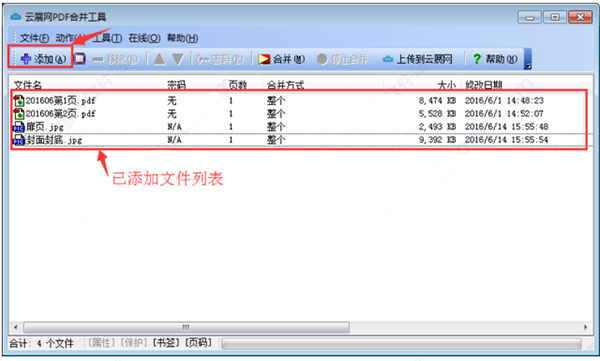Toggle the [页码] status bar option
This screenshot has height=361, width=600.
[198, 343]
